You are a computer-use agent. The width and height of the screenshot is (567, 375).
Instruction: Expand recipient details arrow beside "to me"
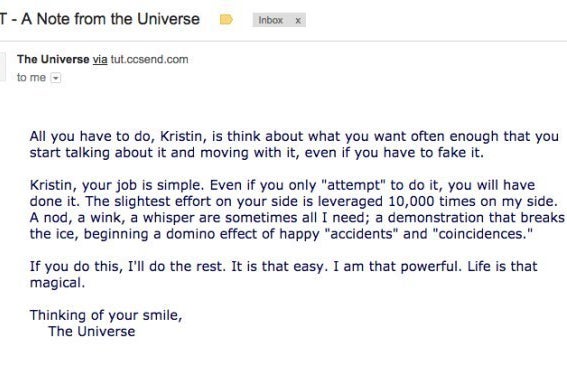55,78
